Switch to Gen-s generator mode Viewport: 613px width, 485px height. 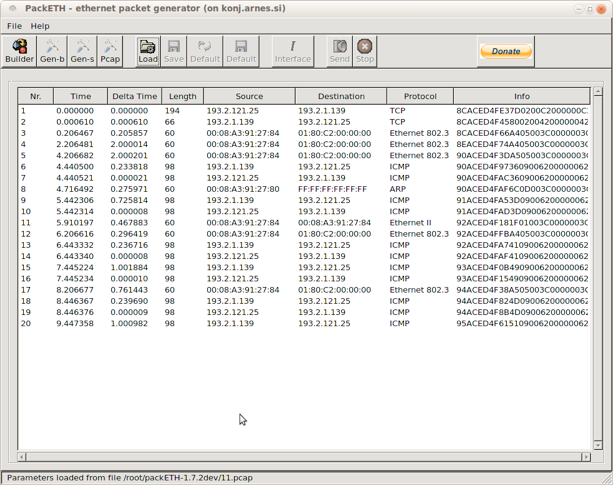point(82,51)
